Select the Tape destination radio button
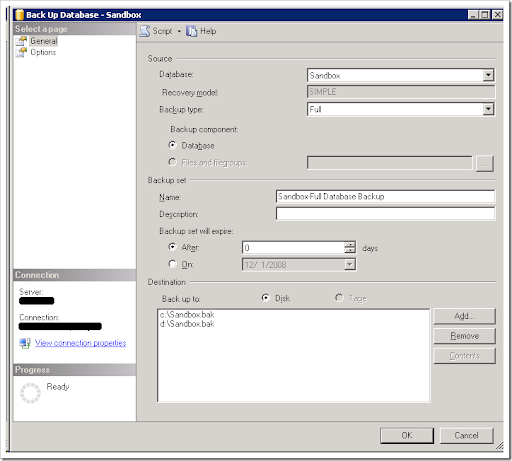 (x=339, y=298)
